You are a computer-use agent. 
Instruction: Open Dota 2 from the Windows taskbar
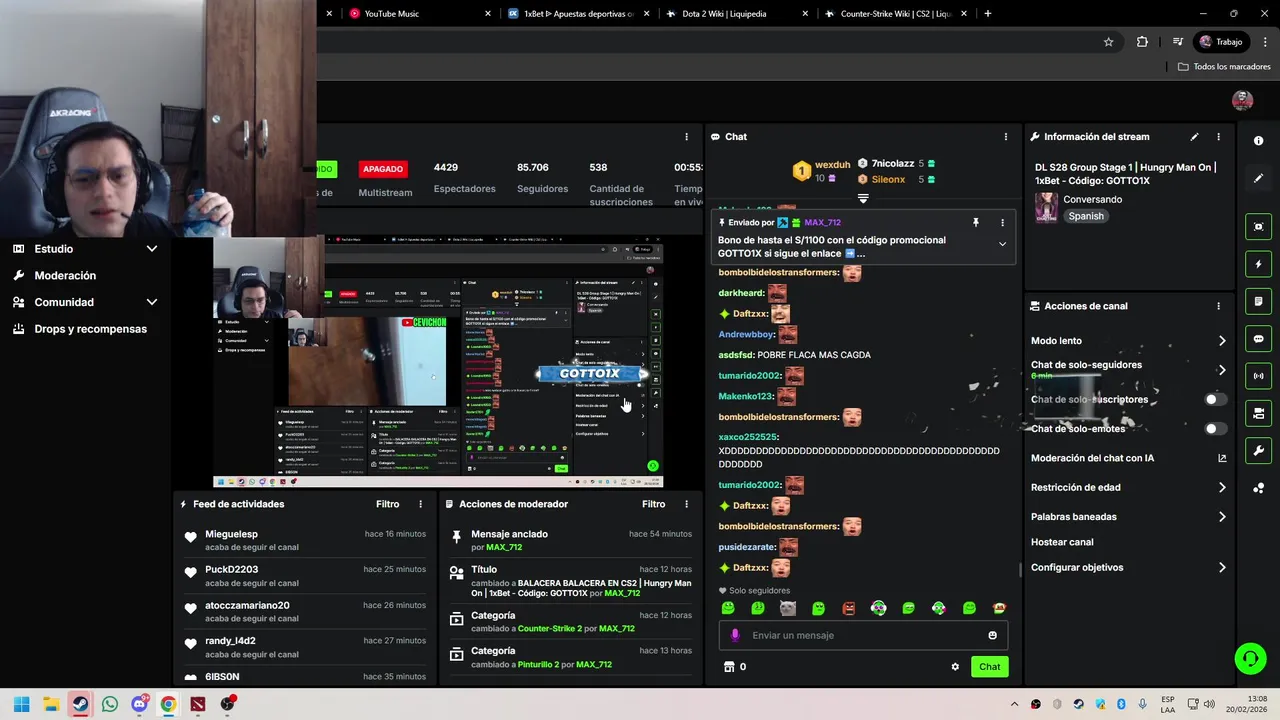click(x=198, y=704)
